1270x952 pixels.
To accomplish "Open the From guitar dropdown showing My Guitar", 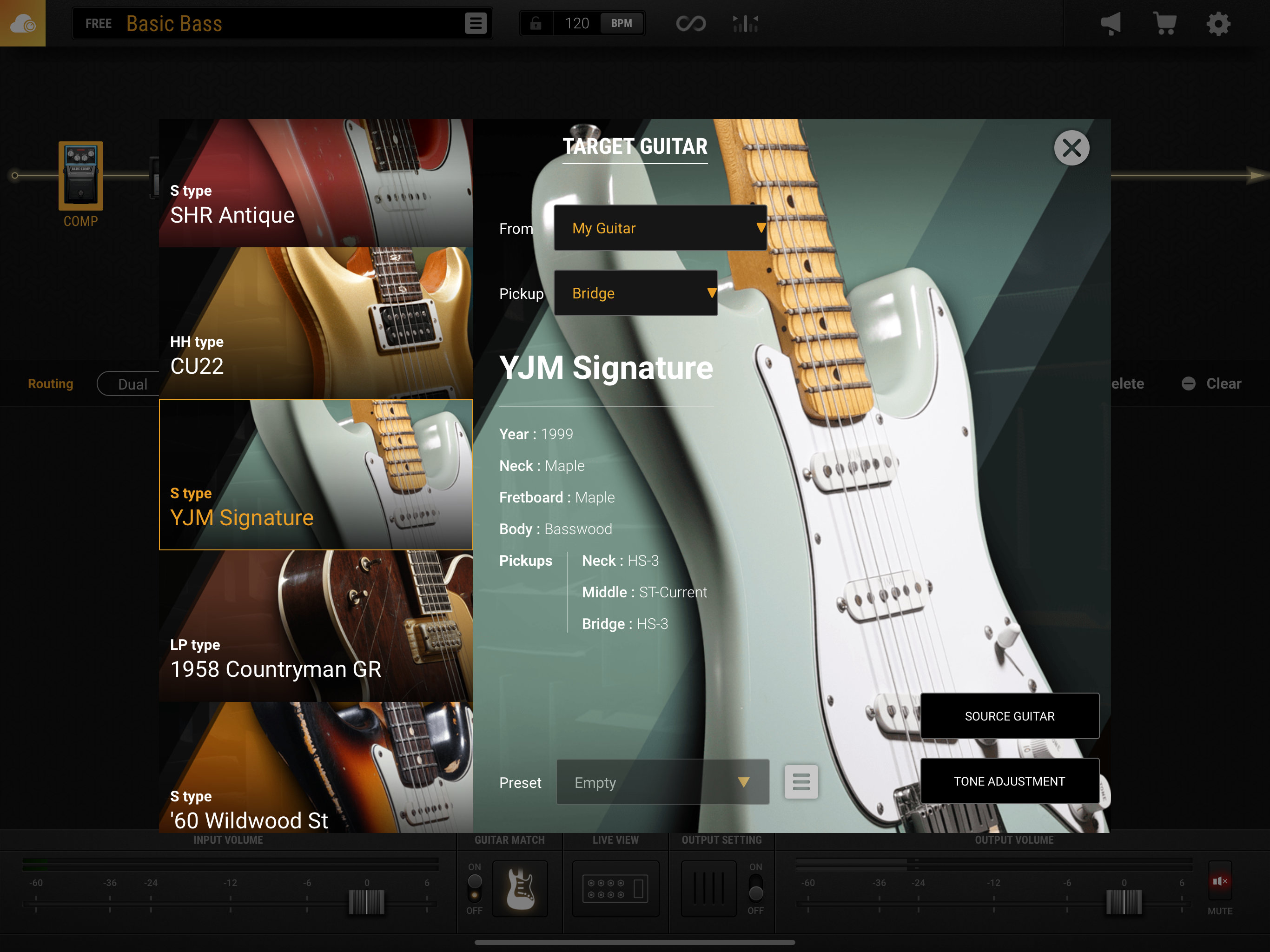I will pyautogui.click(x=660, y=228).
